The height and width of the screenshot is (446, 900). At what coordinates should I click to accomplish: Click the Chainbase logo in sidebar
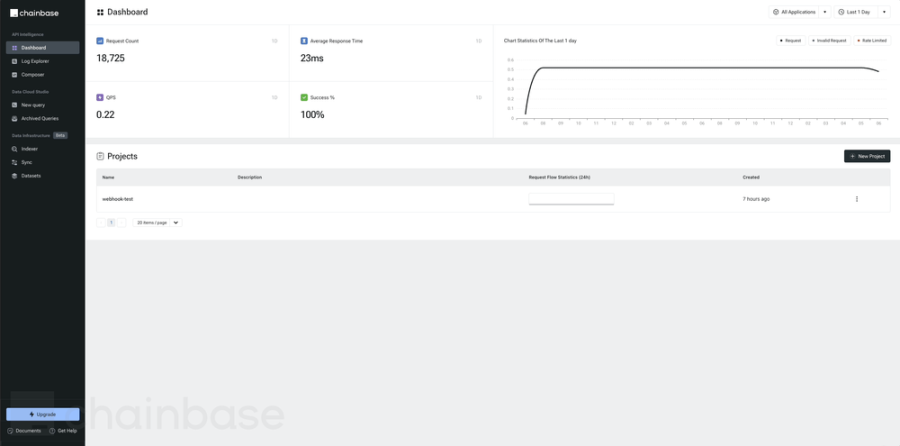36,12
